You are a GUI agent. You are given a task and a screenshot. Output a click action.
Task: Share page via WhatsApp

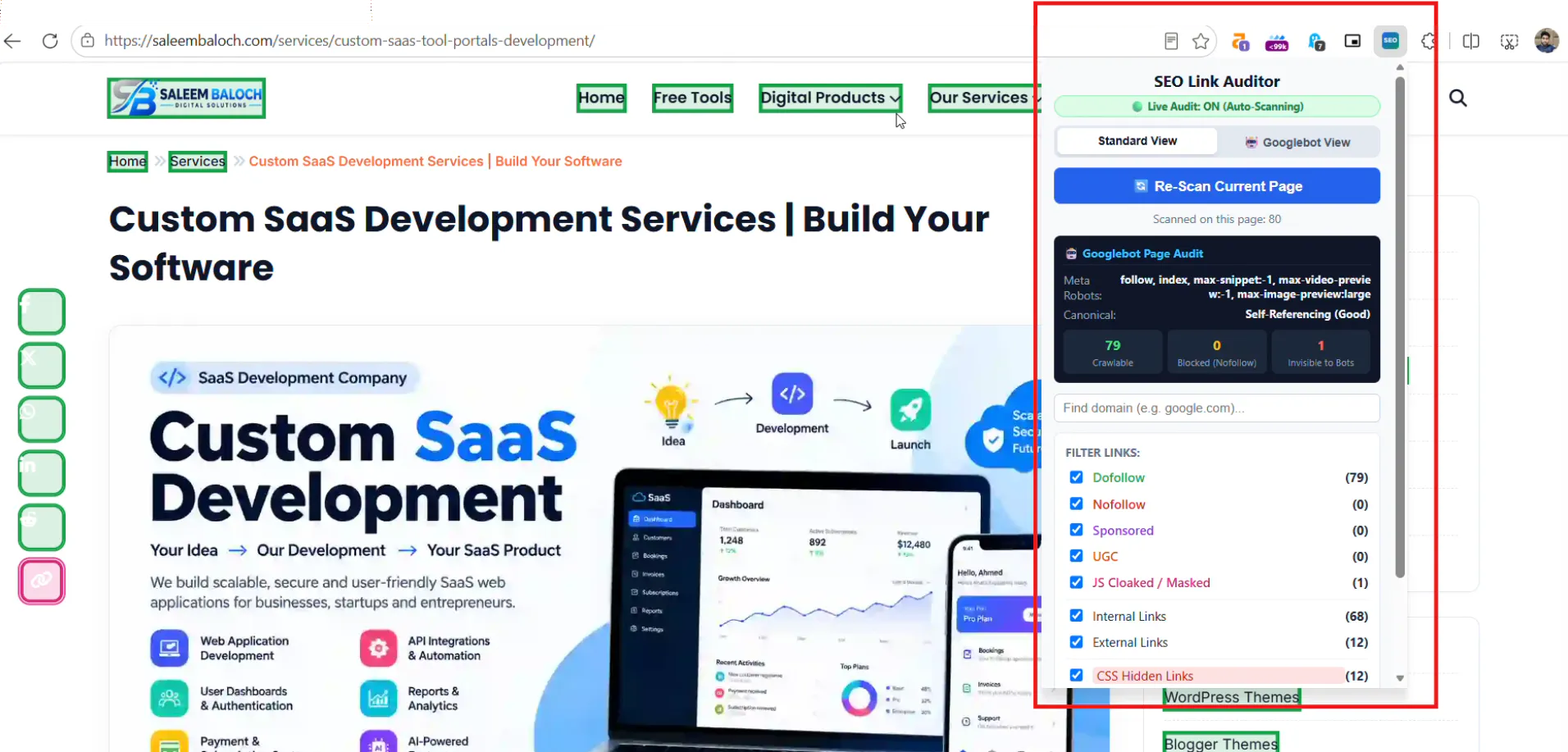coord(42,419)
